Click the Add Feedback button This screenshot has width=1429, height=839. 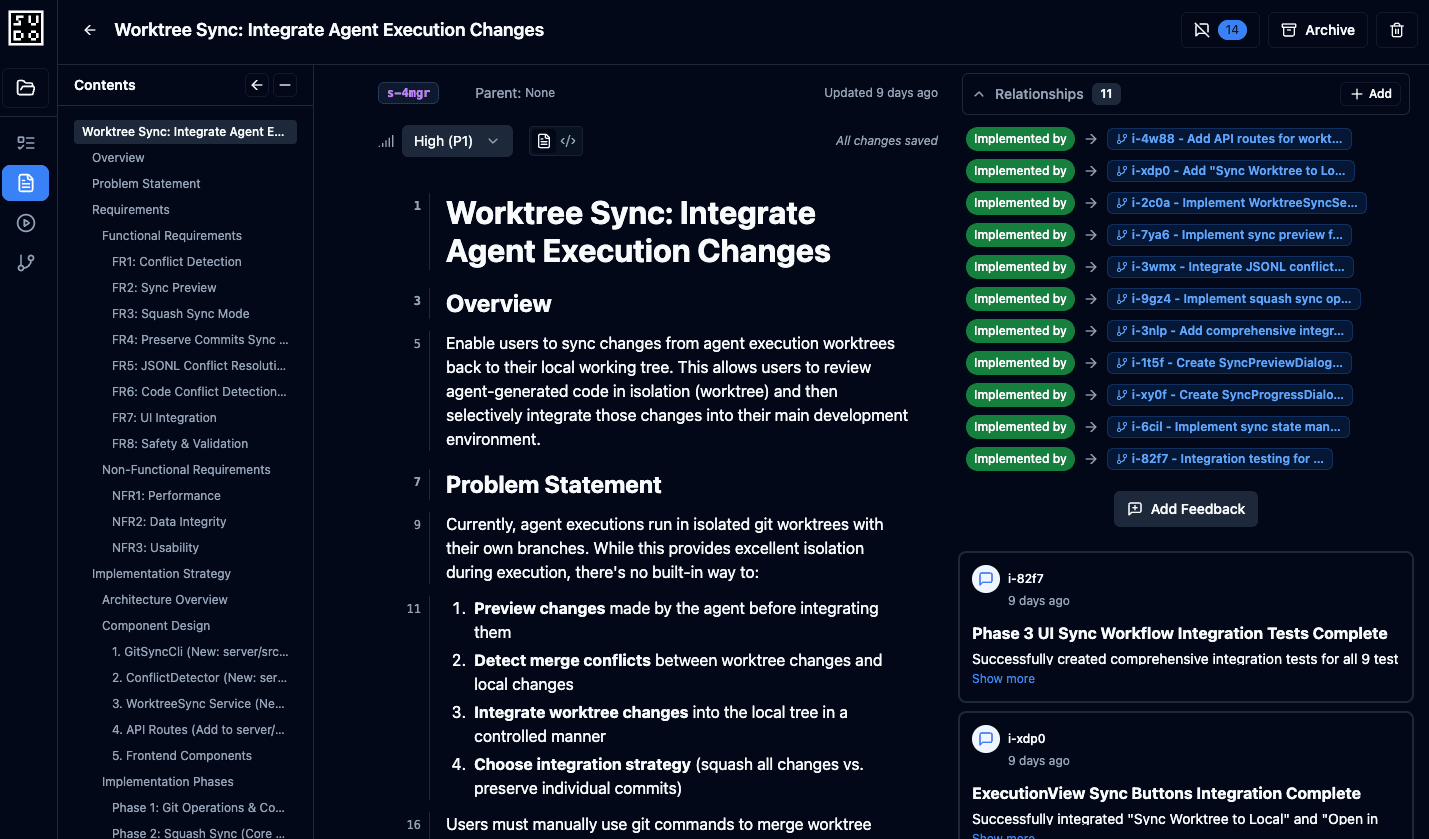(x=1186, y=509)
